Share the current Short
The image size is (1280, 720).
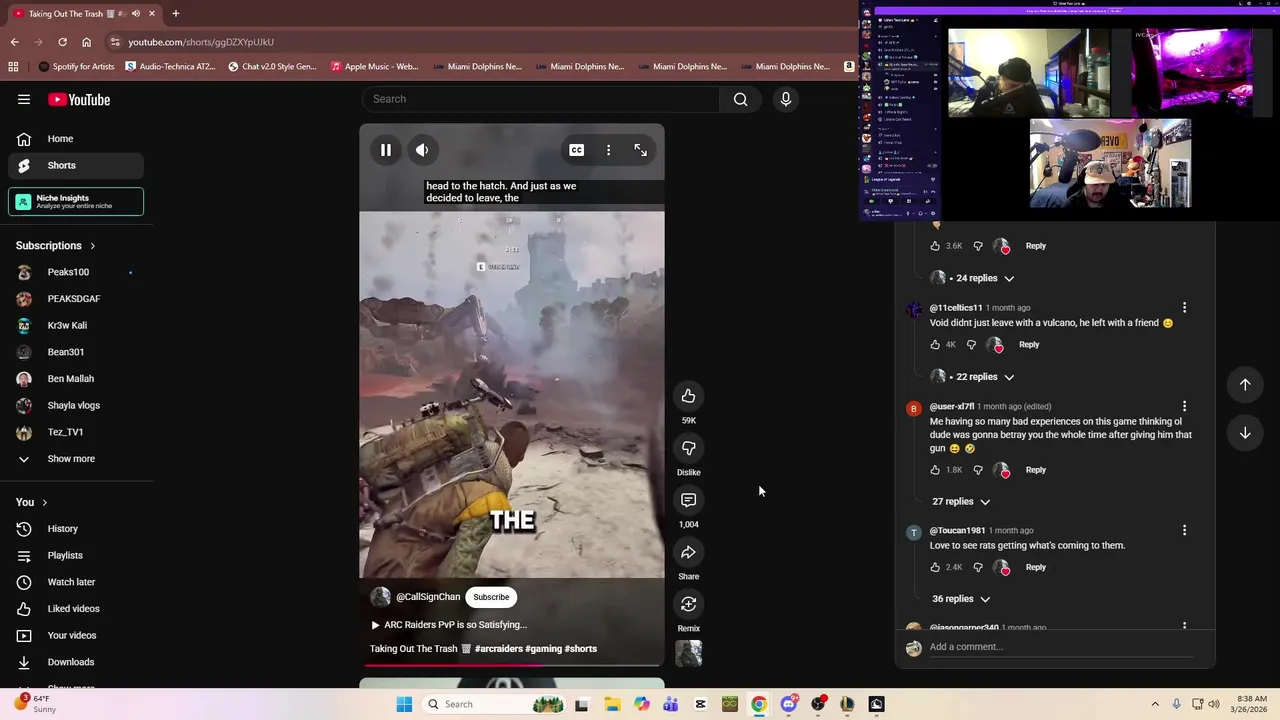(688, 552)
